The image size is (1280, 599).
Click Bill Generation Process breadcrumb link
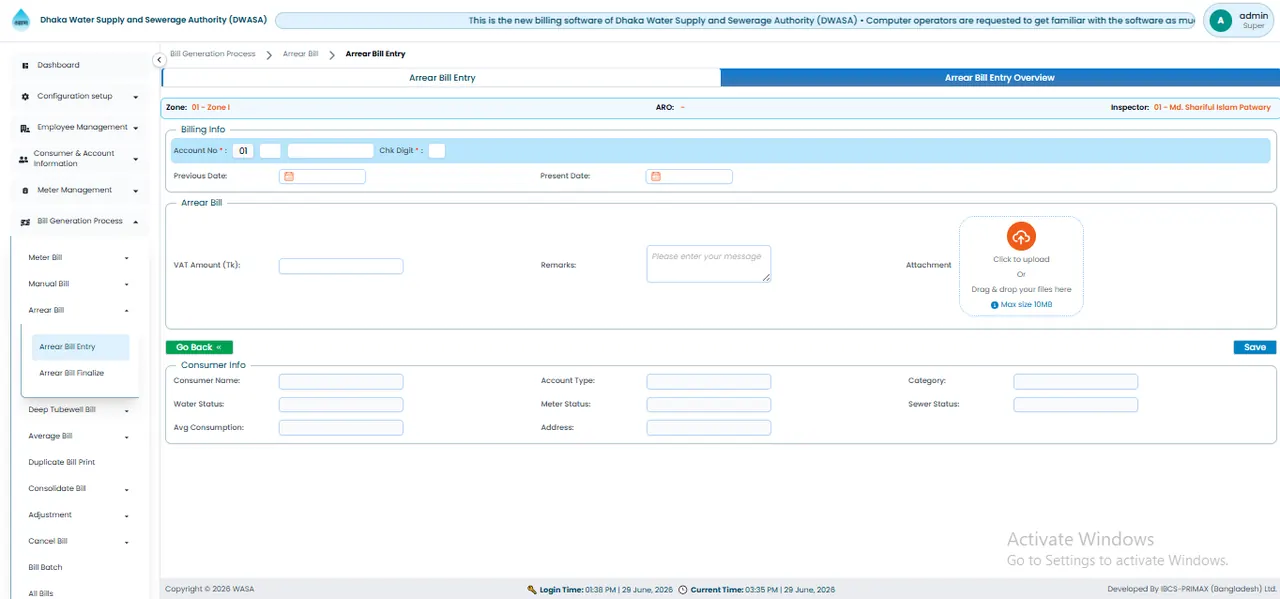point(213,54)
